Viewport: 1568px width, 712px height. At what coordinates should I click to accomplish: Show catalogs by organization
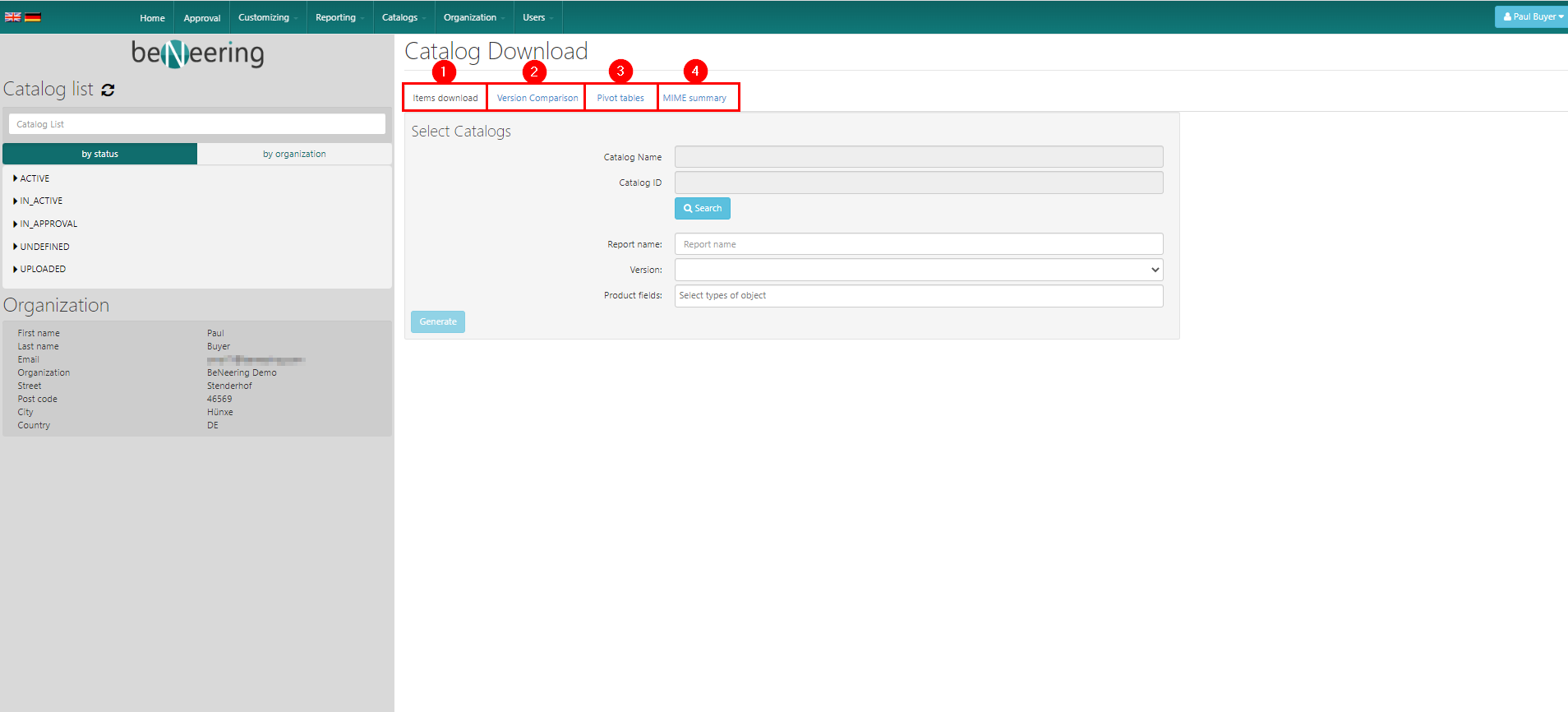[x=294, y=154]
